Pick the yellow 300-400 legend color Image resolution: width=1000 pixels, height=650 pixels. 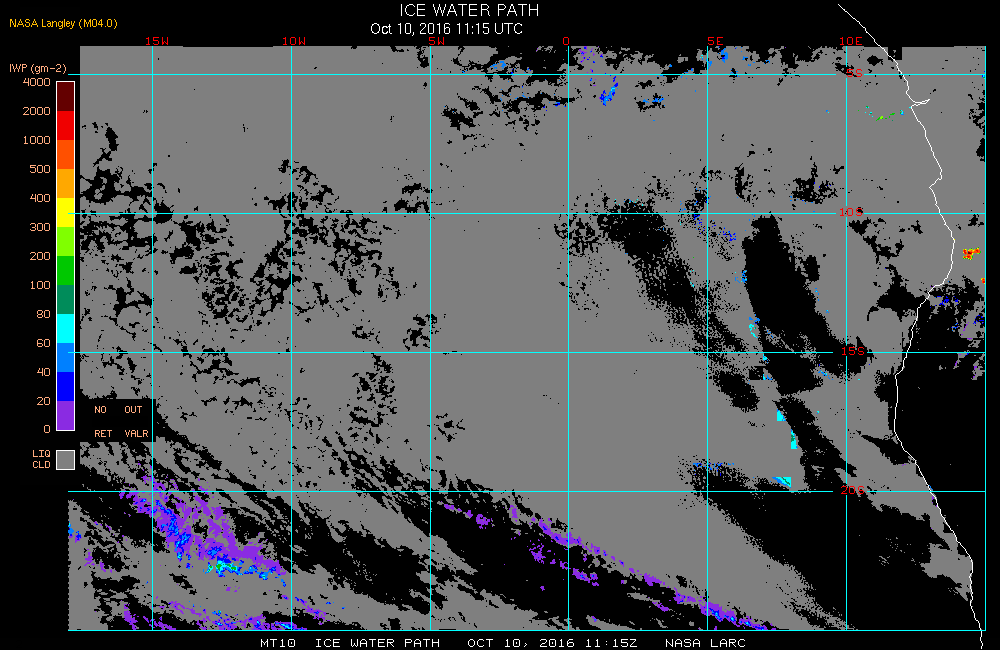(x=66, y=212)
